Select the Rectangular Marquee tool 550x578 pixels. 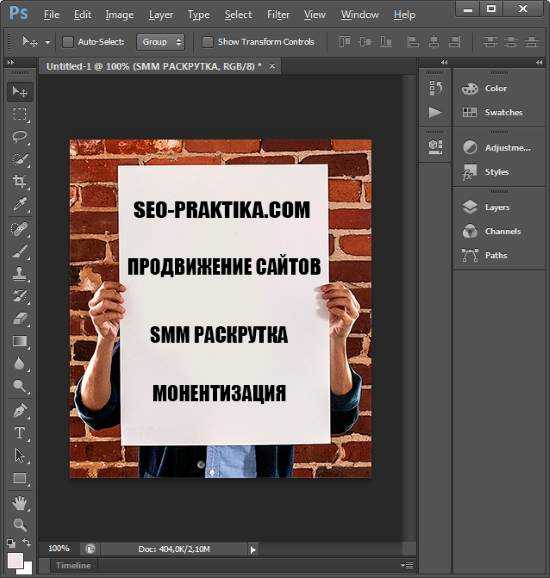point(20,114)
